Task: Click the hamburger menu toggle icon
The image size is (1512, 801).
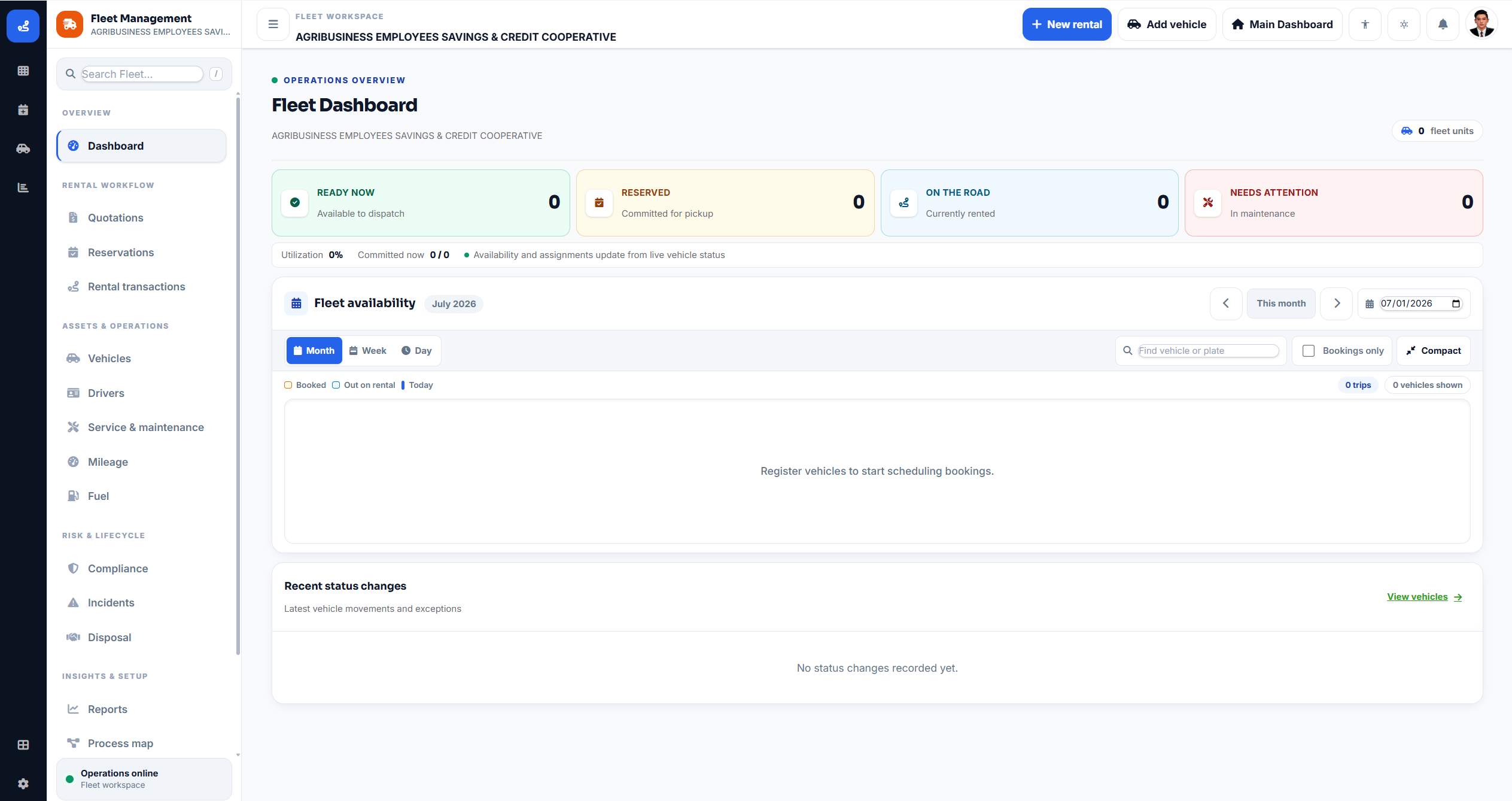Action: click(x=273, y=25)
